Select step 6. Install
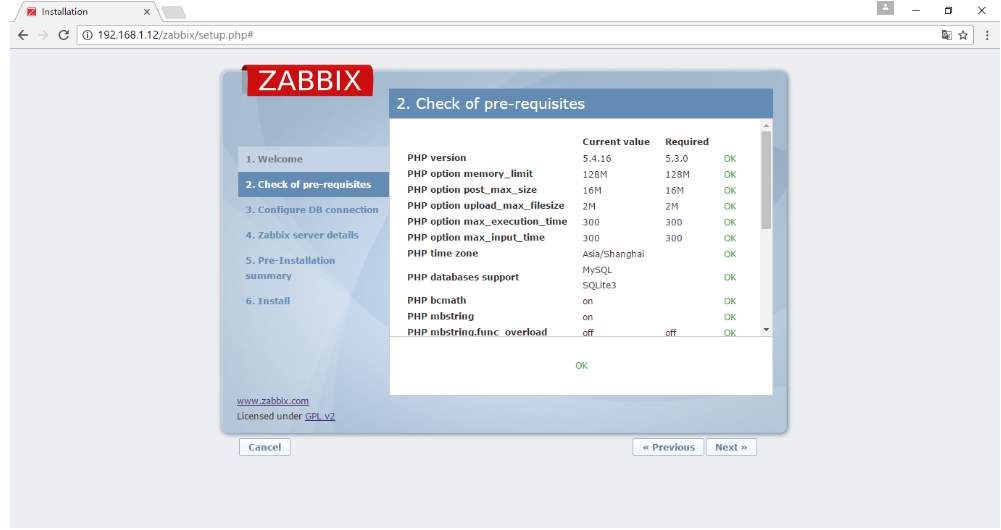The height and width of the screenshot is (530, 1001). pos(267,301)
